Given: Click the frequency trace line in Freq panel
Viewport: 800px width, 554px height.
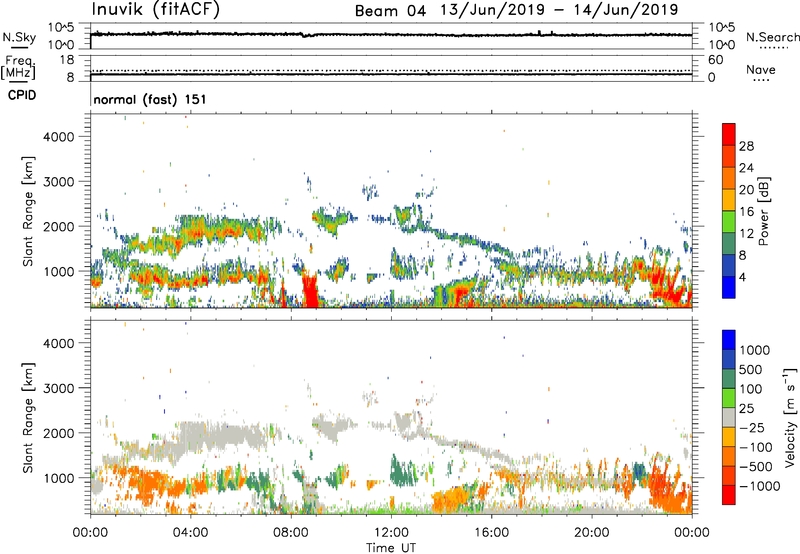Looking at the screenshot, I should 391,74.
